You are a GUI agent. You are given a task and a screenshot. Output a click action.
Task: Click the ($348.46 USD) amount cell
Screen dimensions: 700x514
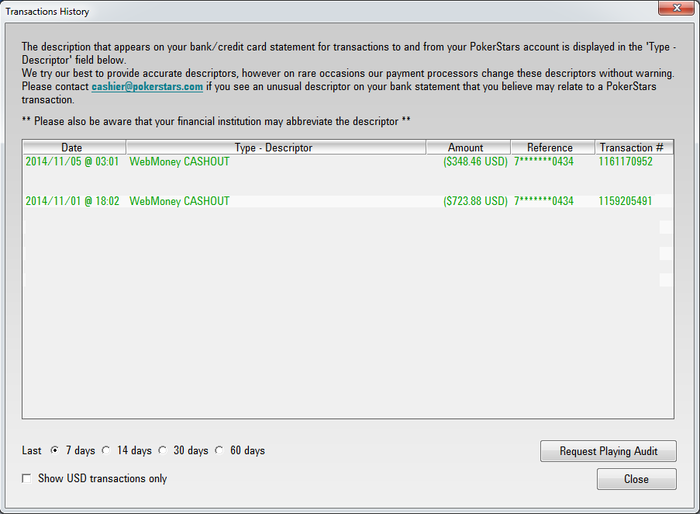[475, 162]
